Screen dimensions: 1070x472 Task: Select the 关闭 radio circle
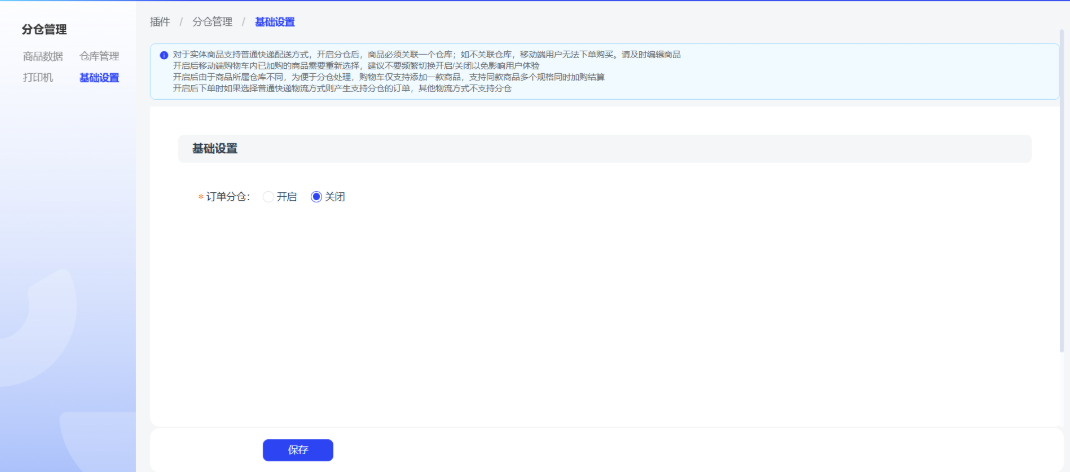coord(316,197)
